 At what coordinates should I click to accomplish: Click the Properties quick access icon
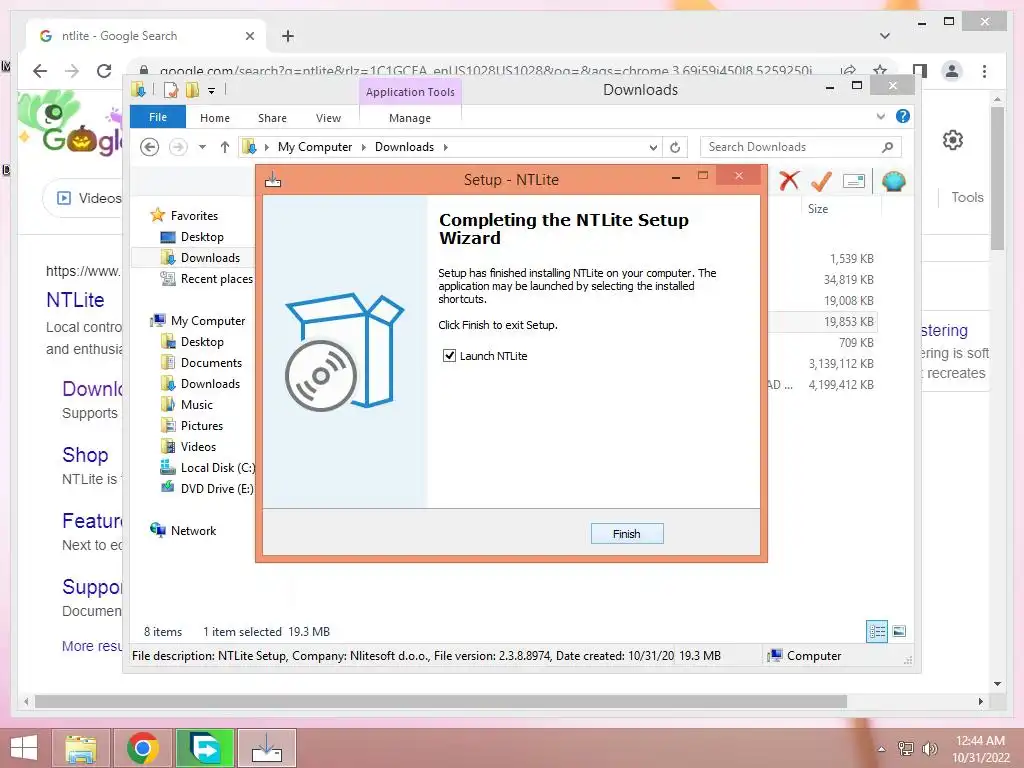170,90
